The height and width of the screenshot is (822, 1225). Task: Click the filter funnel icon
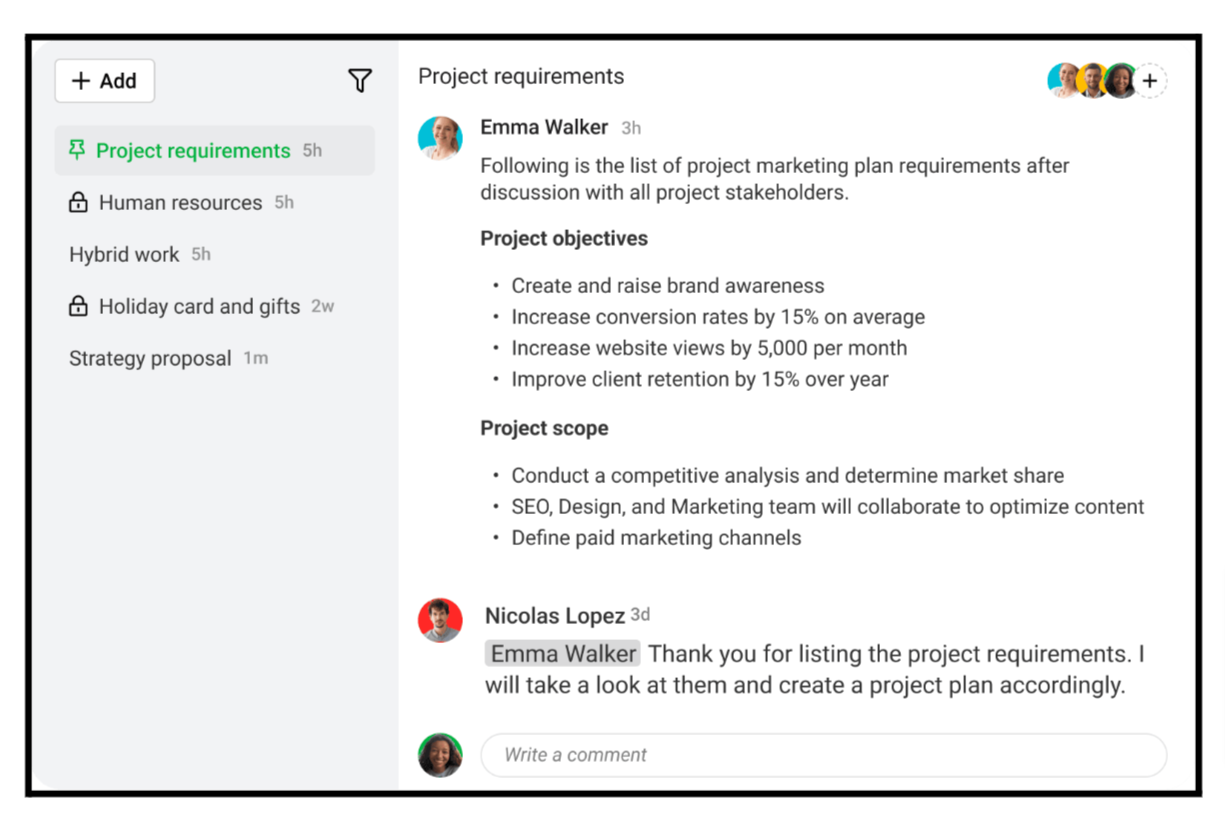pyautogui.click(x=360, y=81)
